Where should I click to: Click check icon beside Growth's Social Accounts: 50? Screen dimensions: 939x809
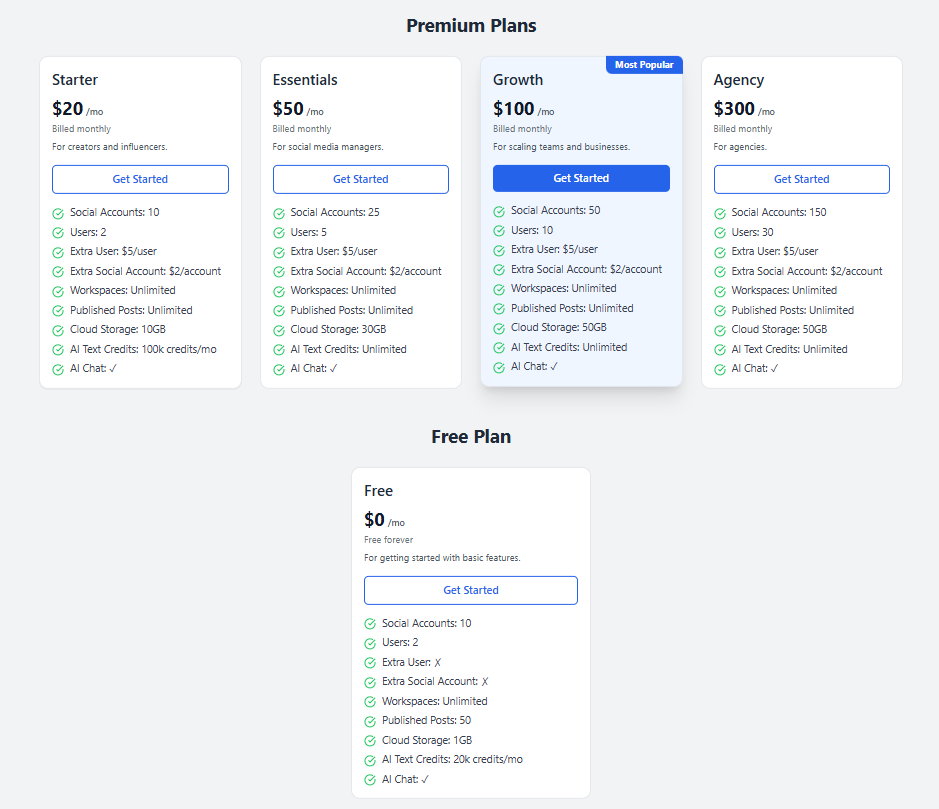(499, 211)
